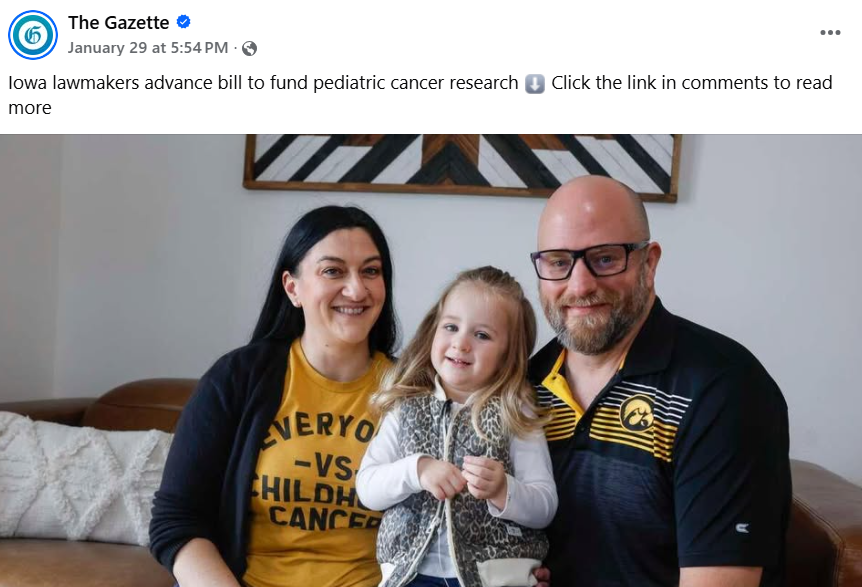Click the Hawkeye logo on the man's shirt
Viewport: 862px width, 587px height.
tap(637, 413)
